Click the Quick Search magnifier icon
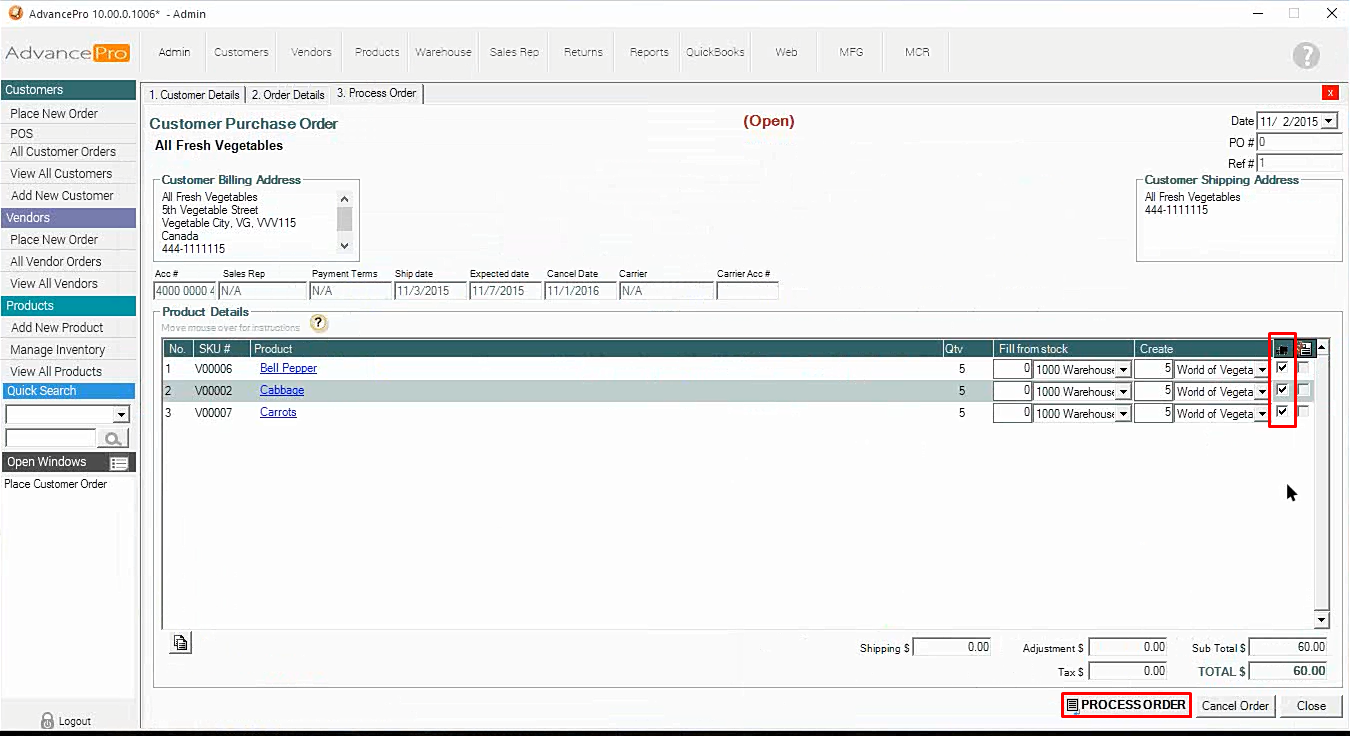 [114, 438]
